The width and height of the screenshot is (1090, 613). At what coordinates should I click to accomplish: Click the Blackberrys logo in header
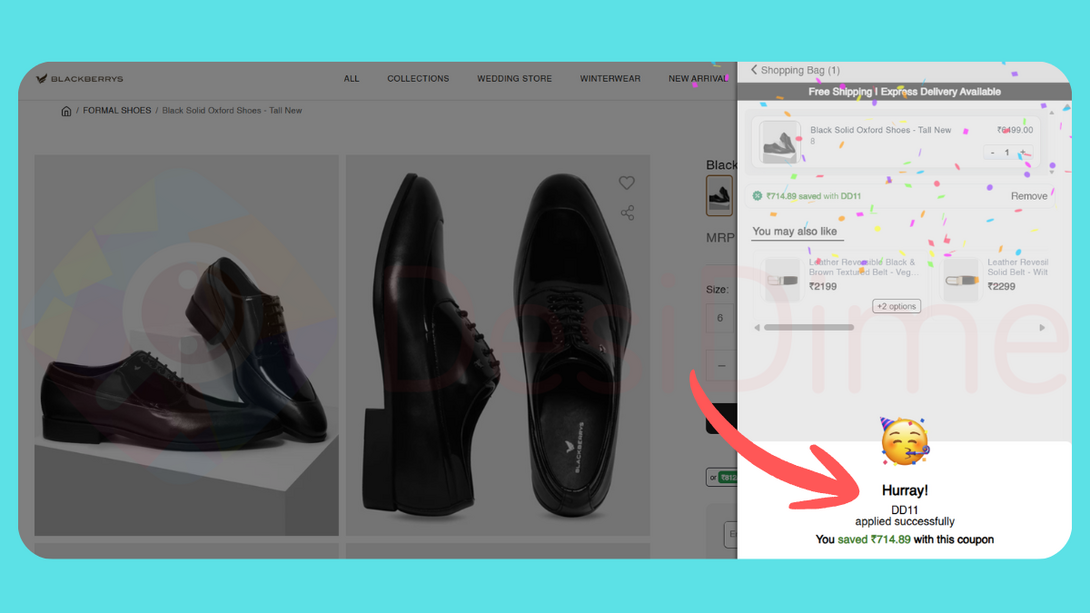click(x=80, y=79)
